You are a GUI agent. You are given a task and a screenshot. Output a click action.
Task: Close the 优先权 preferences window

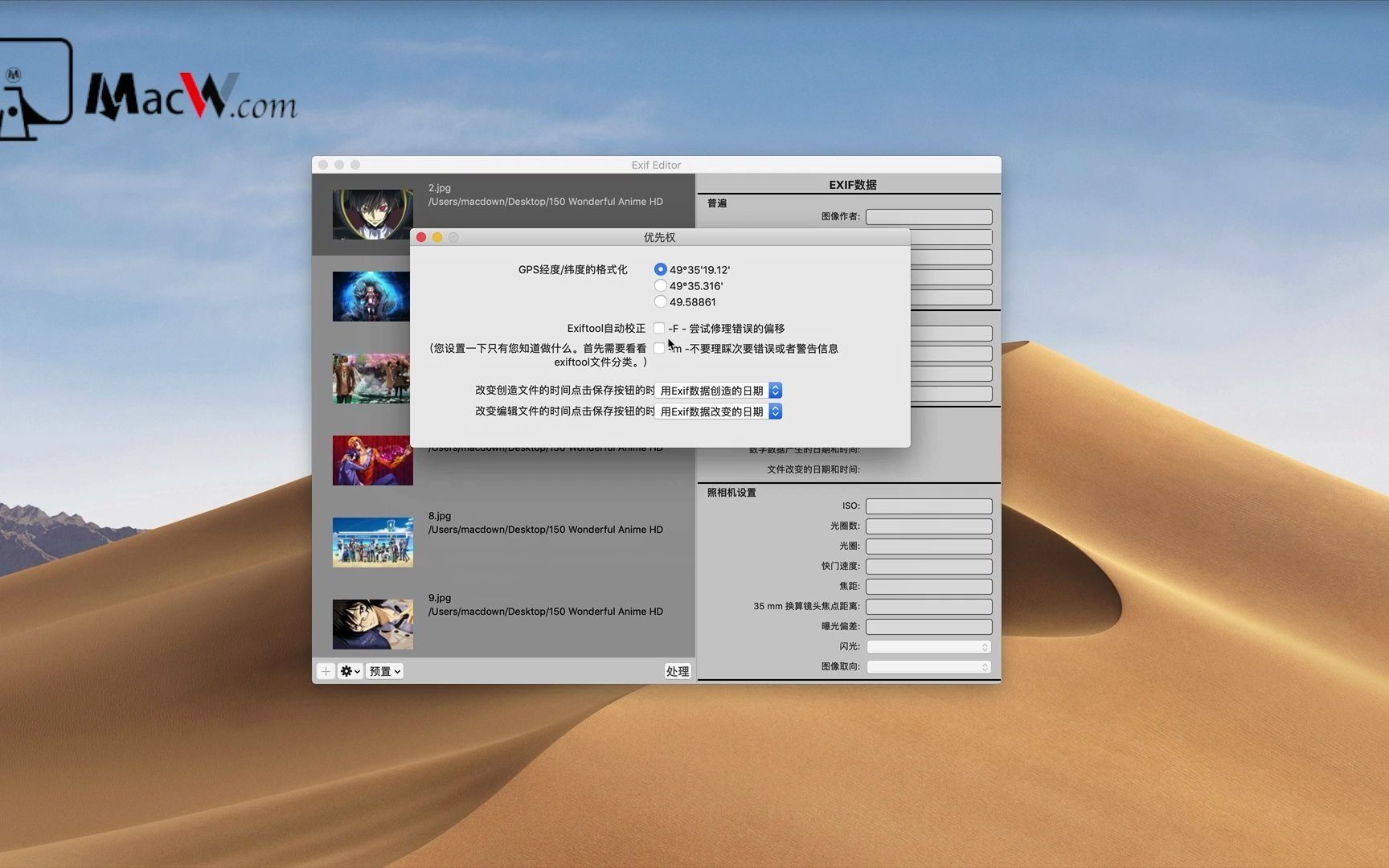coord(421,237)
